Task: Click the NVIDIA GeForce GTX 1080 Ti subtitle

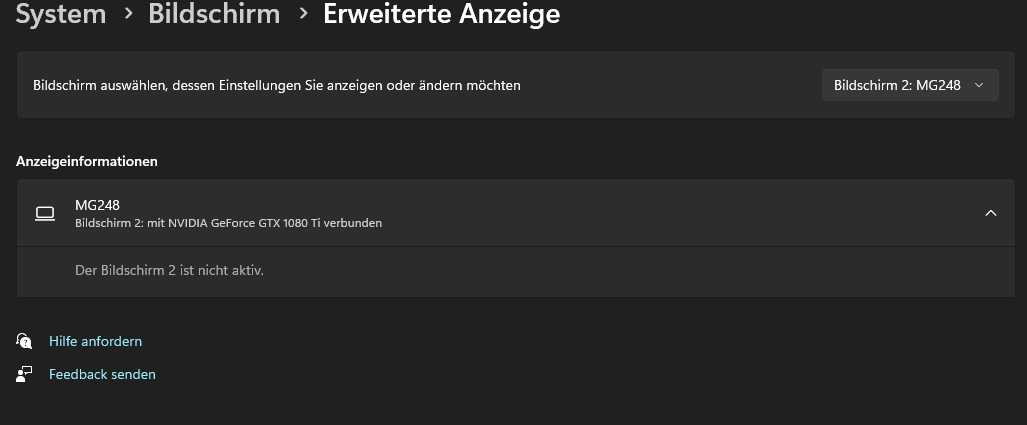Action: [228, 223]
